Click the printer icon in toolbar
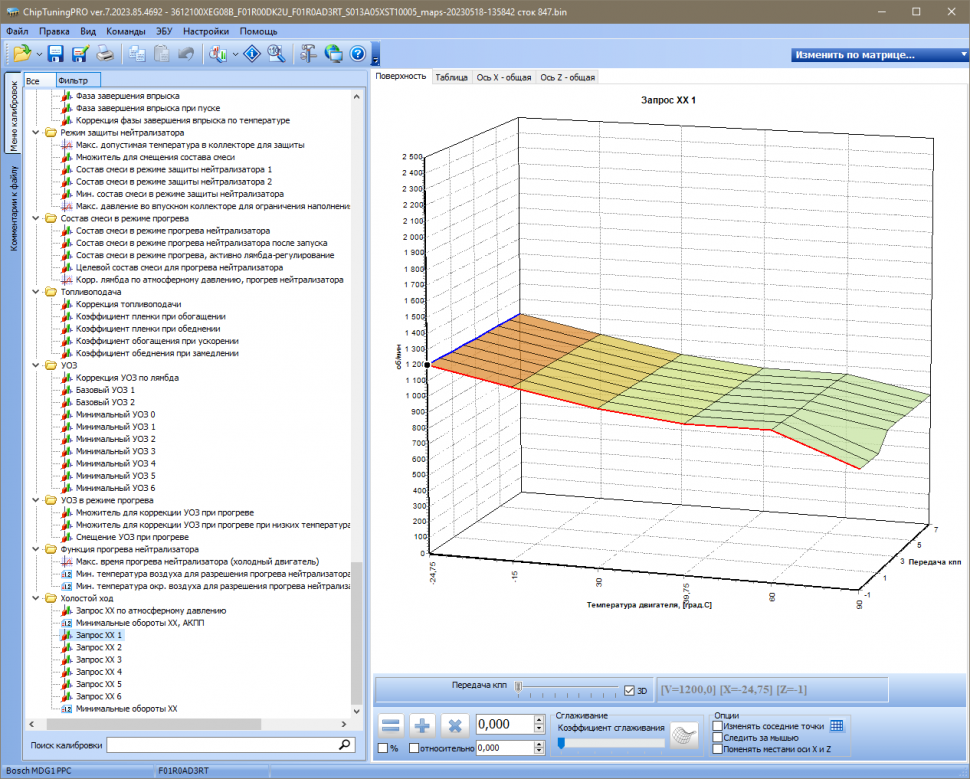Viewport: 970px width, 779px height. pyautogui.click(x=104, y=54)
